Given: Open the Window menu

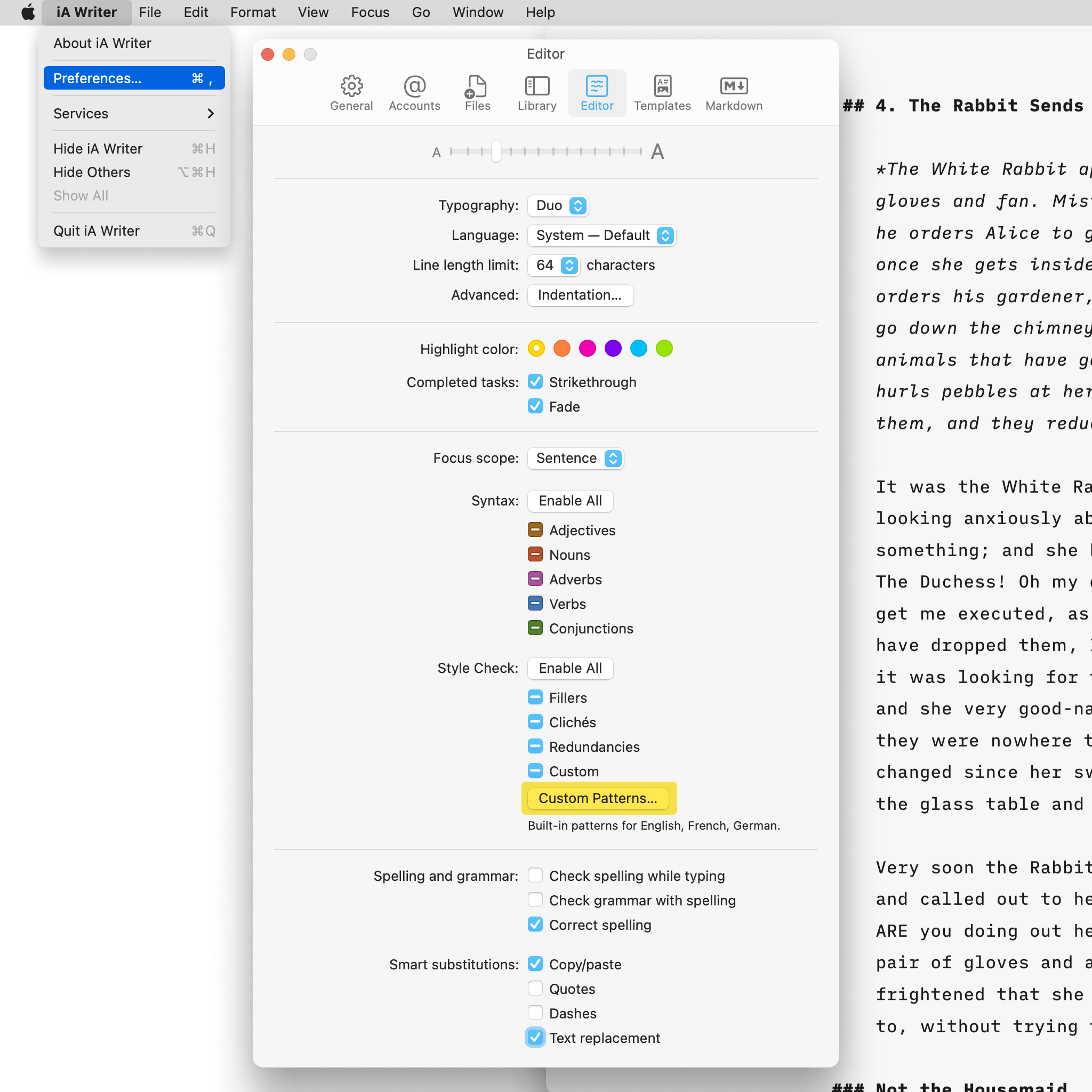Looking at the screenshot, I should [x=478, y=12].
